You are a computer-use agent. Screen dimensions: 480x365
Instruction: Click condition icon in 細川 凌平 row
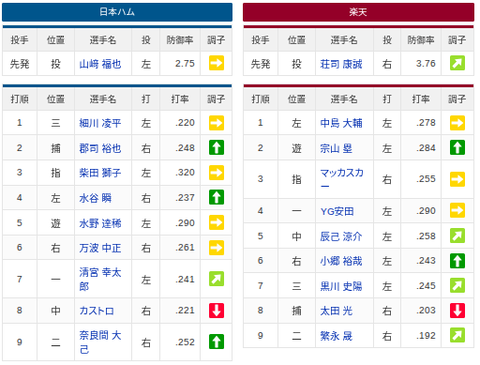pos(216,123)
